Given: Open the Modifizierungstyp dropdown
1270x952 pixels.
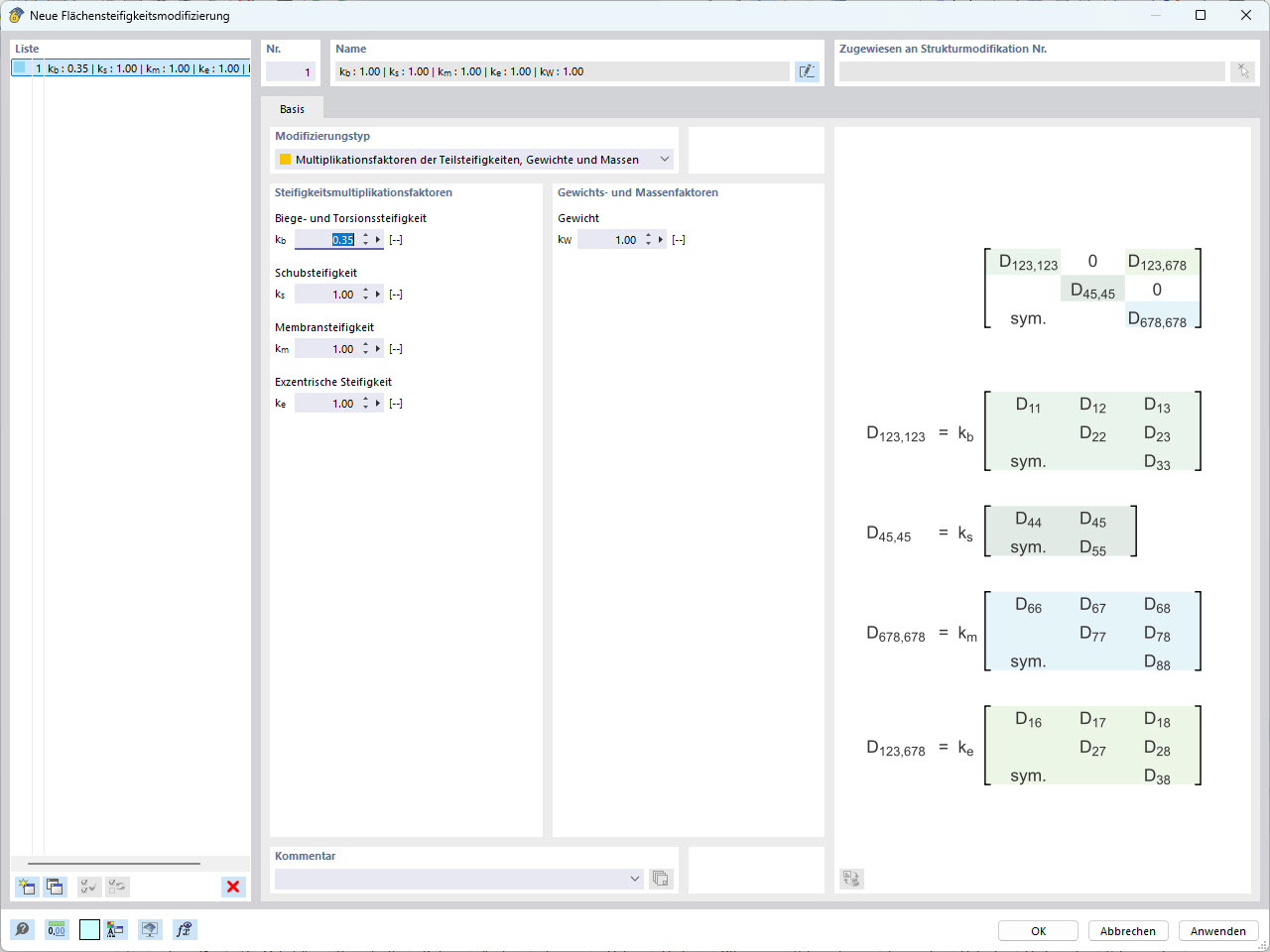Looking at the screenshot, I should [x=665, y=159].
